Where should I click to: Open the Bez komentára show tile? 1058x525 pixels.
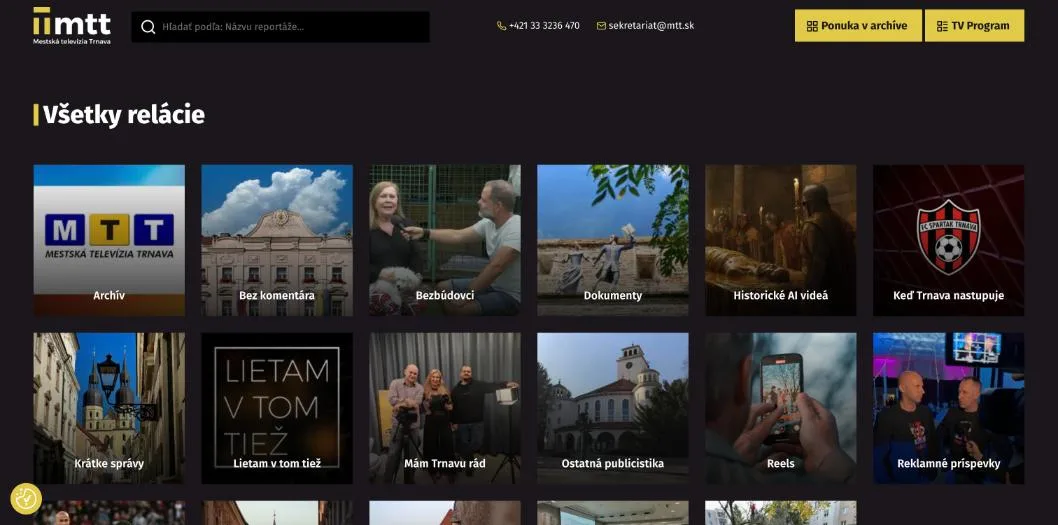coord(277,240)
